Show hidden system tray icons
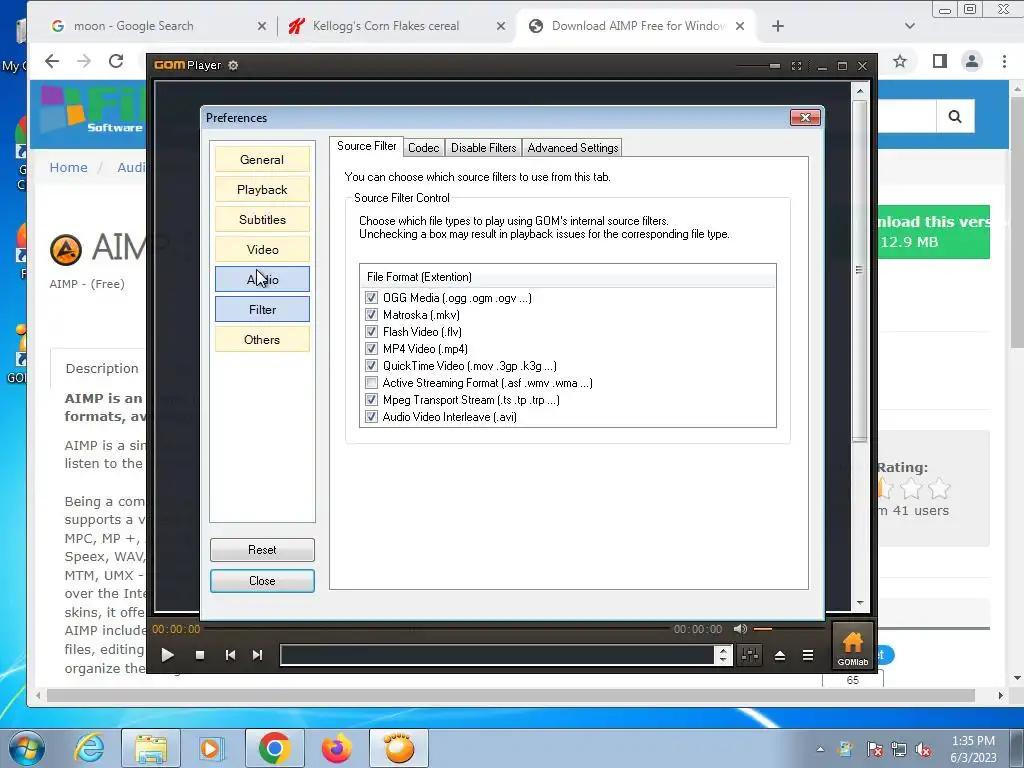 click(820, 749)
